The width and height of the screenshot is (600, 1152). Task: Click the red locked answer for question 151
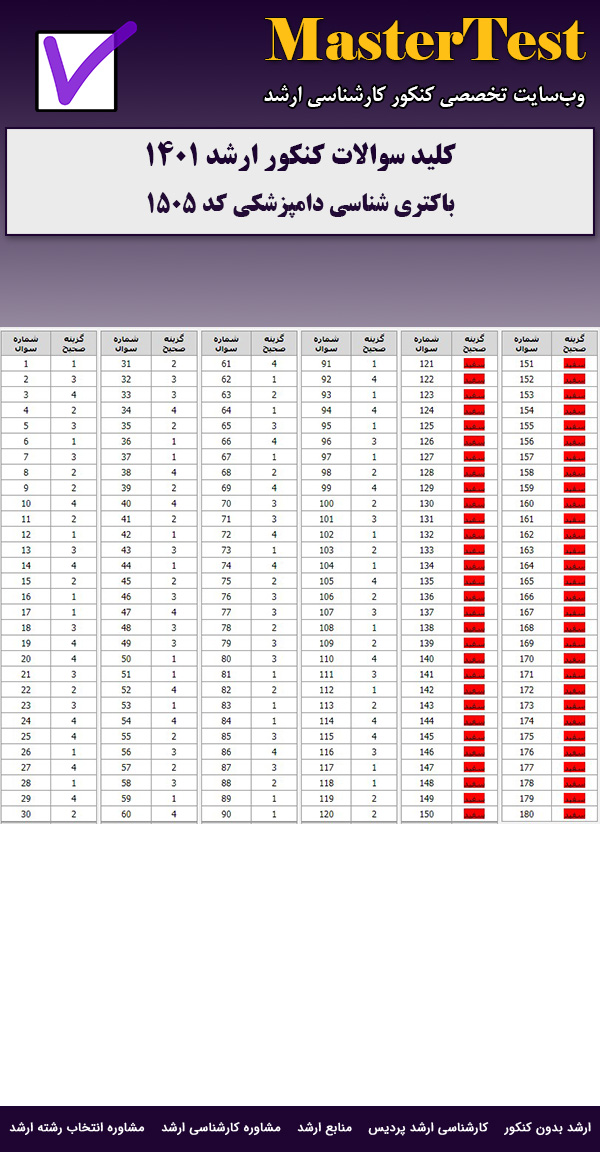(574, 364)
